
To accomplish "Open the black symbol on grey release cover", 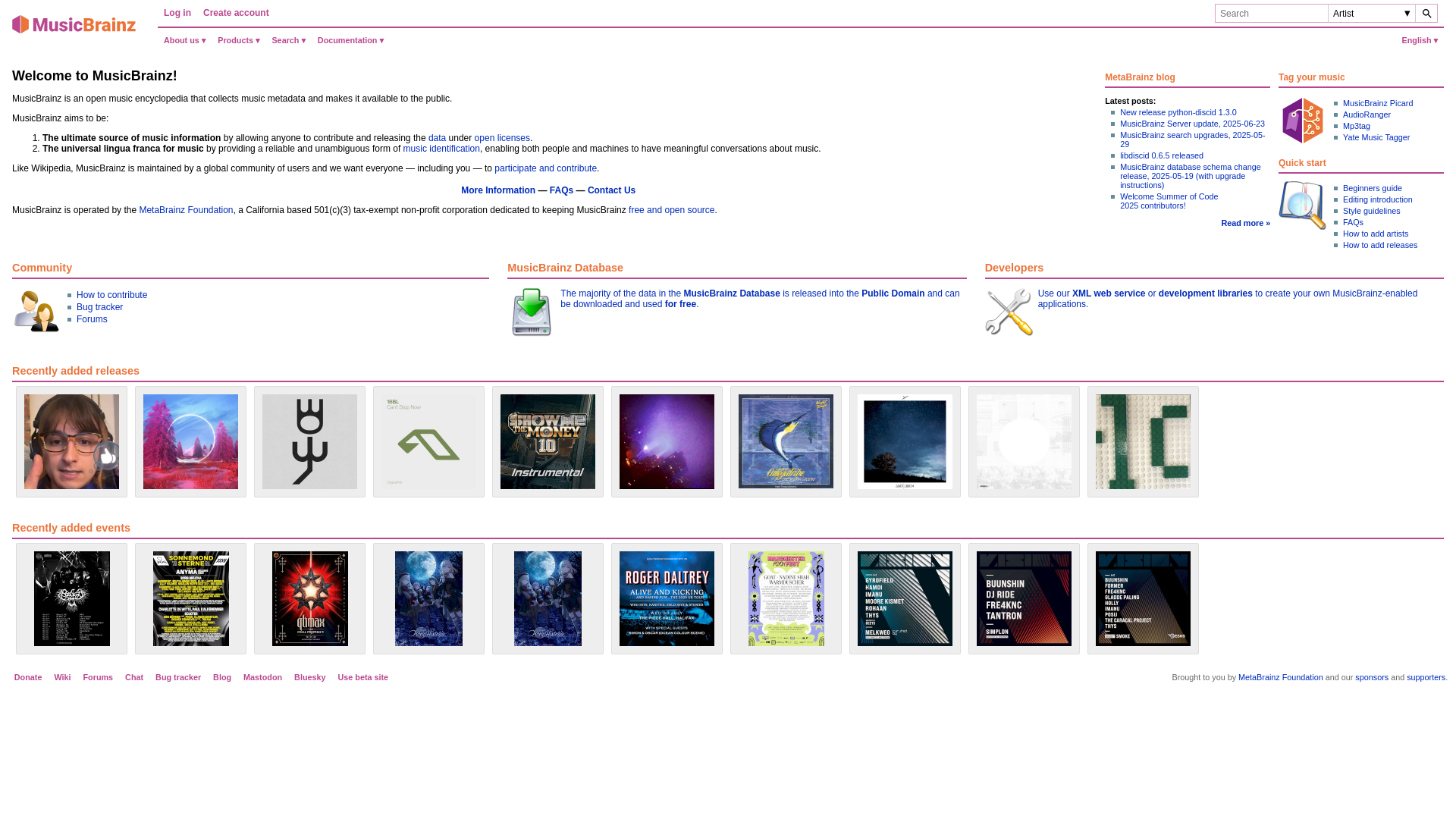I will pyautogui.click(x=309, y=441).
